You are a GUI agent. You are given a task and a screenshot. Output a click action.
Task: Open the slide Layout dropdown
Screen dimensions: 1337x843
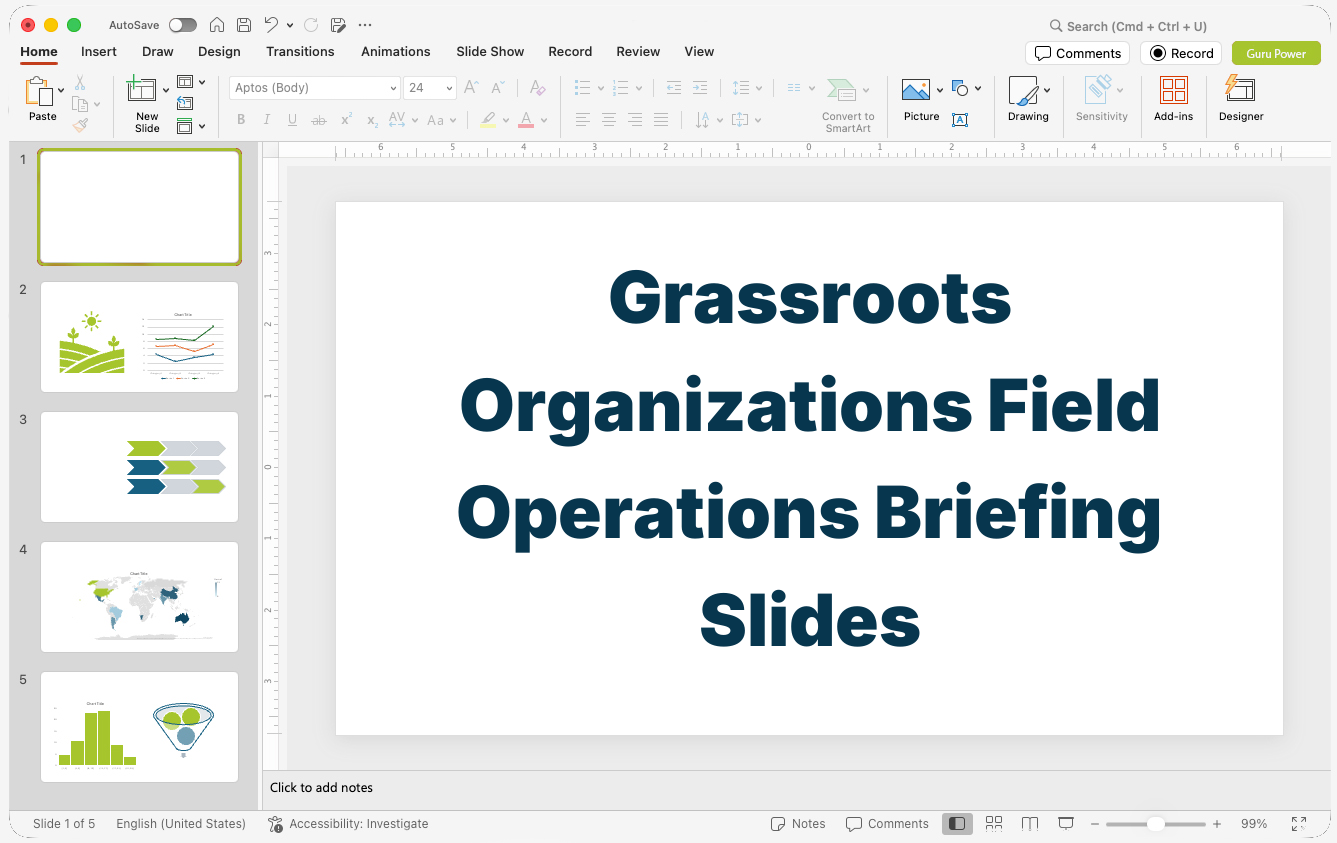pos(191,82)
